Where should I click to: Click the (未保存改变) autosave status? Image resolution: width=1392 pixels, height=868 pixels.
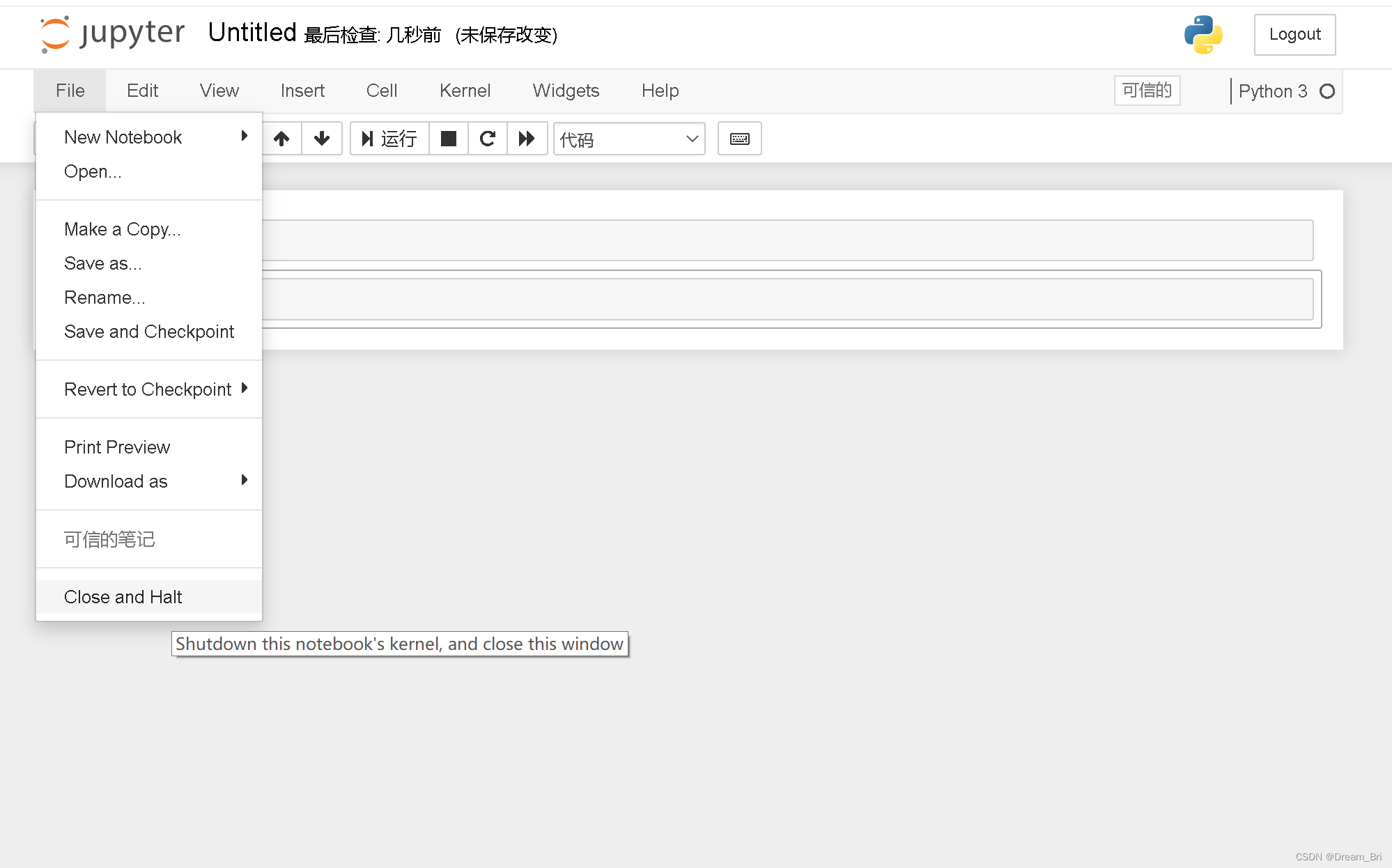pos(506,35)
